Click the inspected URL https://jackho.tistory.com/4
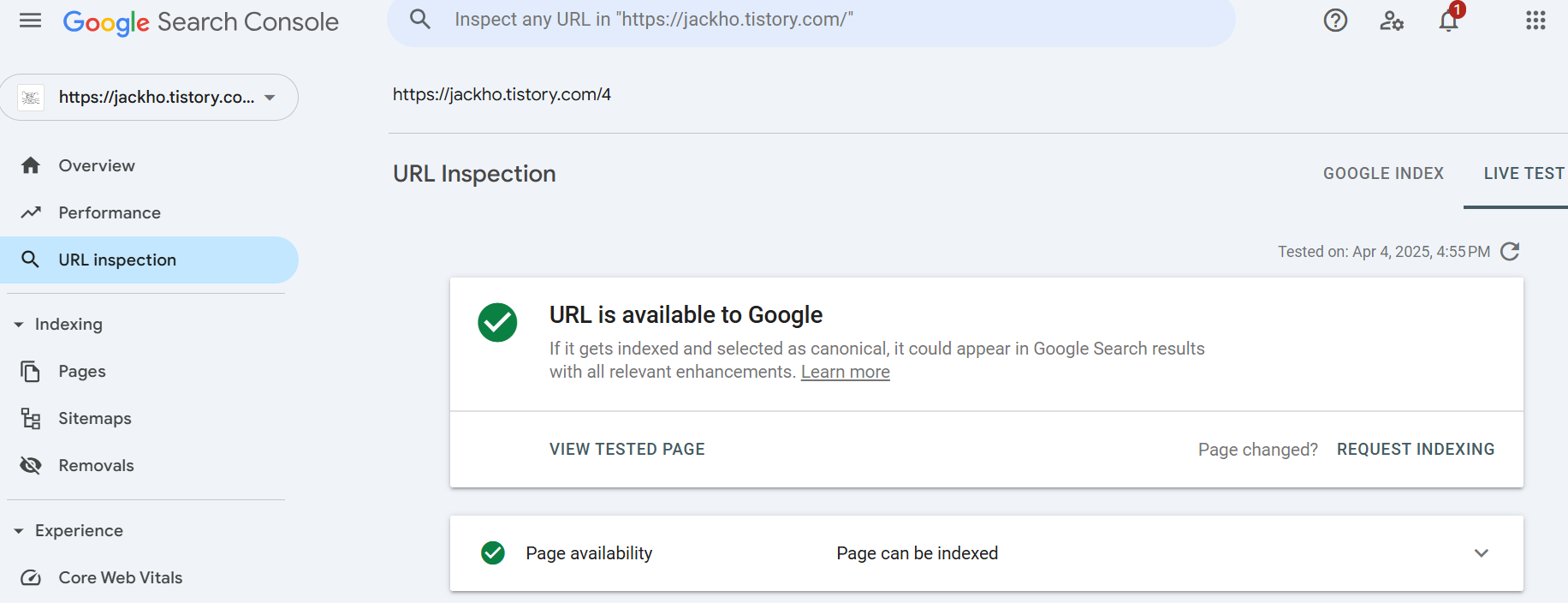1568x603 pixels. pos(502,94)
